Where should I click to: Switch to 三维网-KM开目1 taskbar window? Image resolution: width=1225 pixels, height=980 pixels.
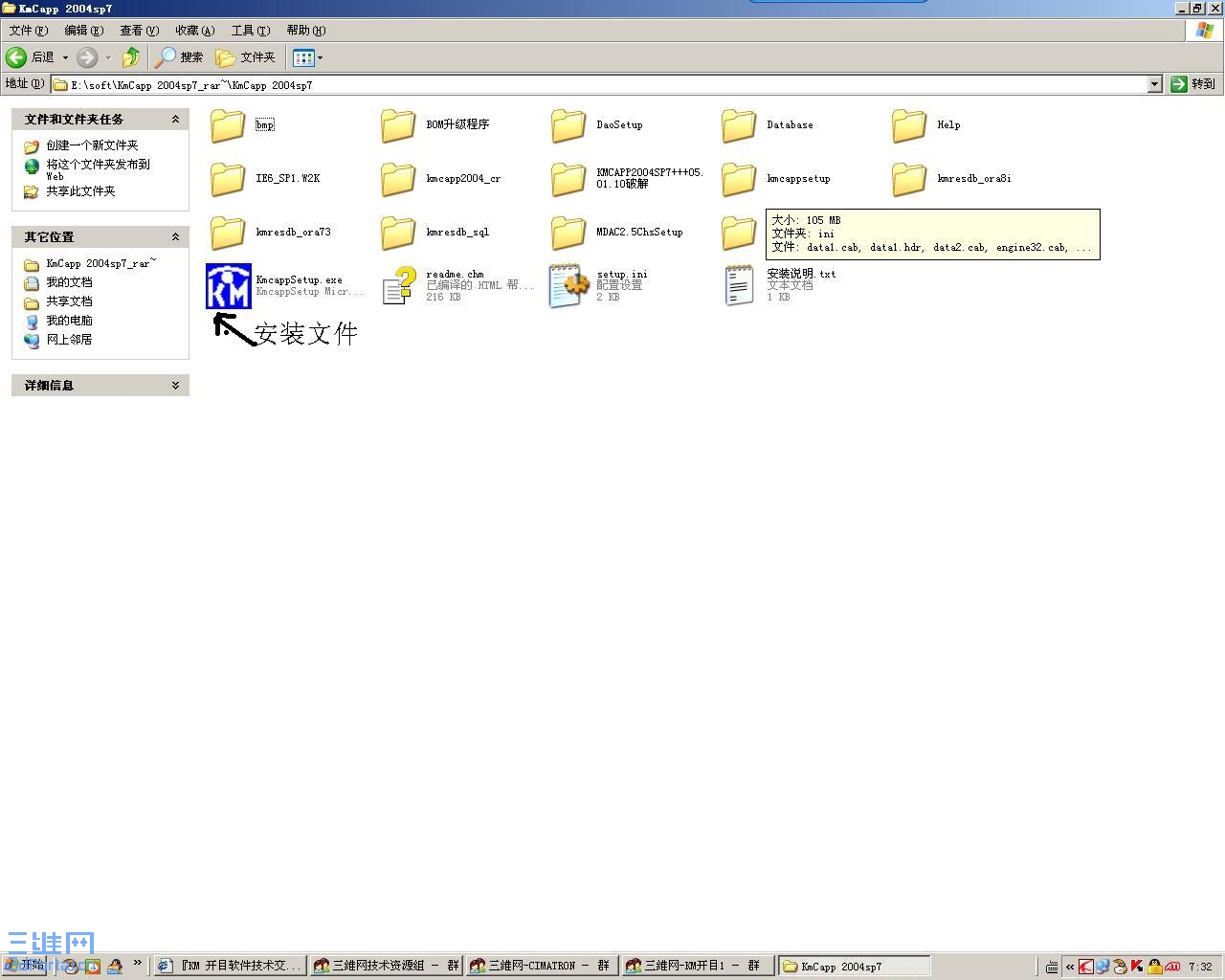698,967
